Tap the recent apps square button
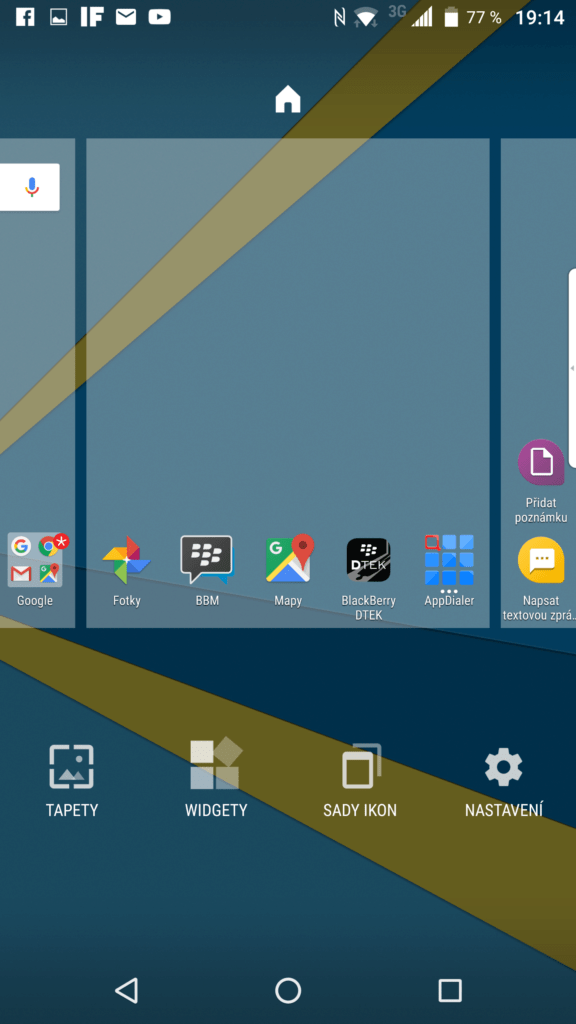The height and width of the screenshot is (1024, 576). (x=450, y=990)
